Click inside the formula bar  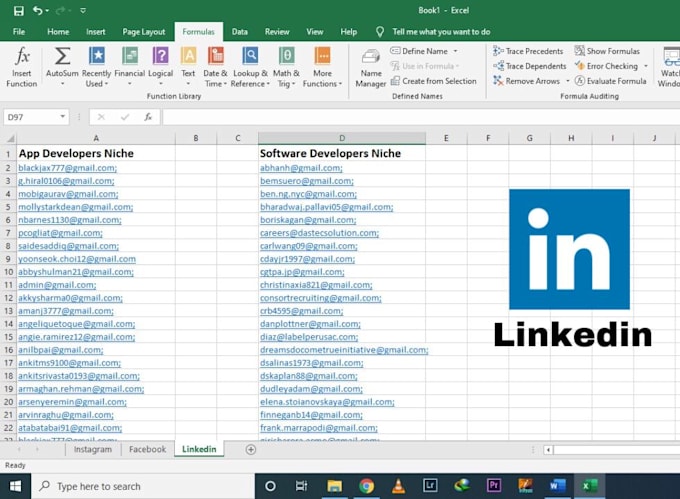(x=421, y=117)
